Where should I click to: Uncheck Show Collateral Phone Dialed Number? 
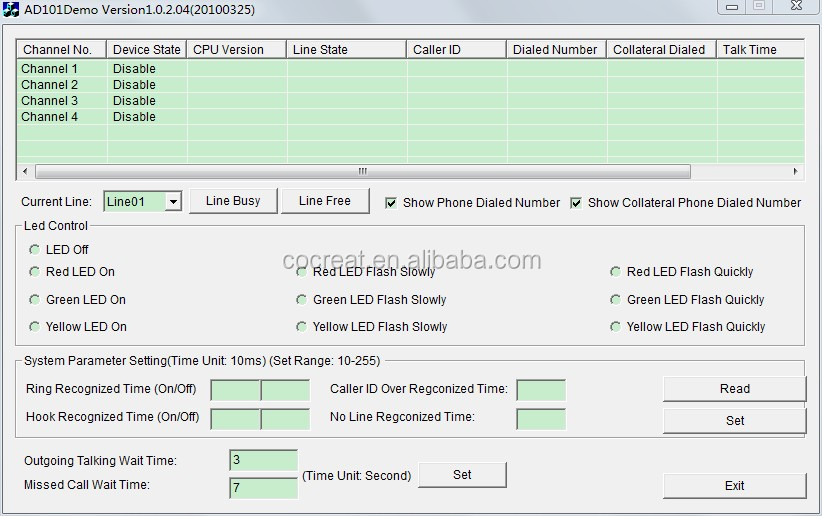click(x=576, y=202)
